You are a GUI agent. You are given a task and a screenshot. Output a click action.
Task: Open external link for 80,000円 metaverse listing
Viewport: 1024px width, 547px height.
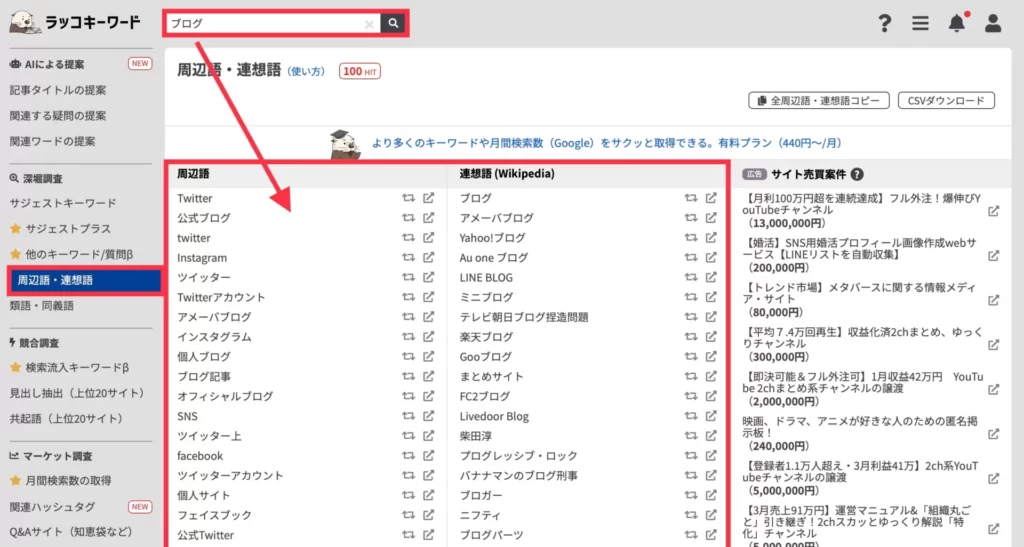click(x=993, y=300)
